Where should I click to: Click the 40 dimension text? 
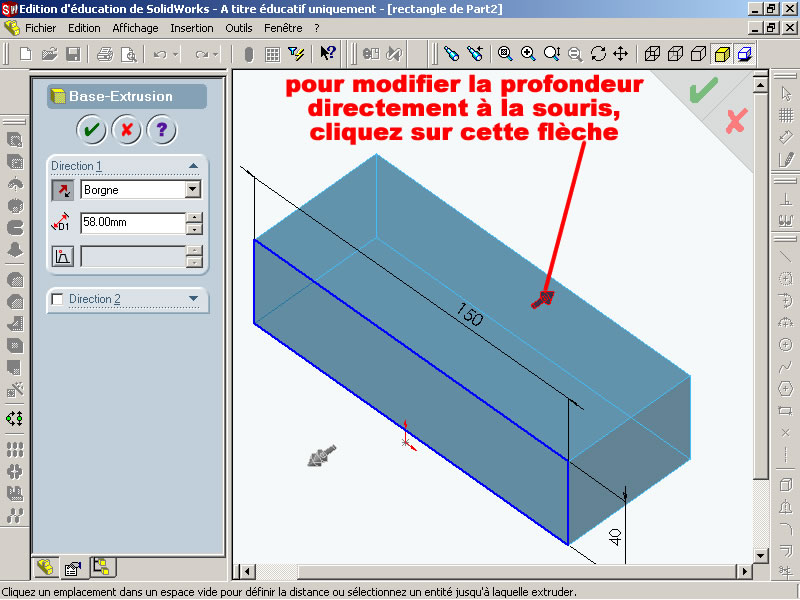click(615, 537)
